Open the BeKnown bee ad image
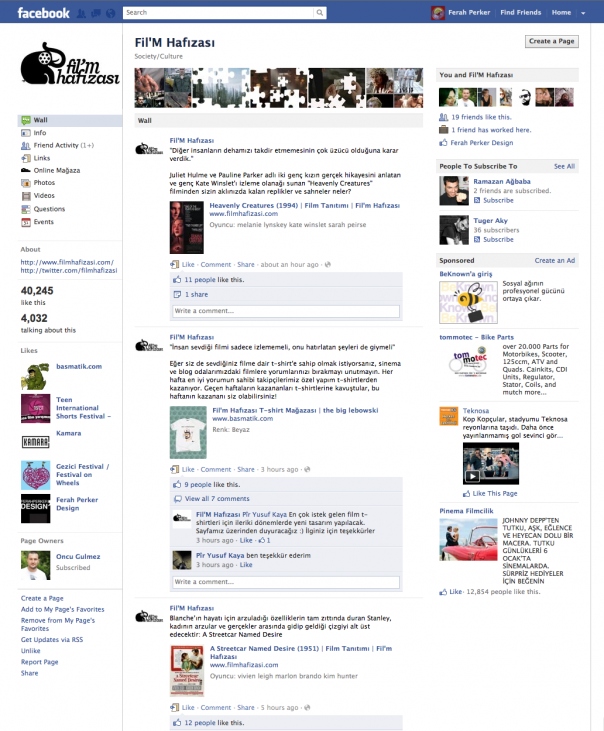 [468, 302]
